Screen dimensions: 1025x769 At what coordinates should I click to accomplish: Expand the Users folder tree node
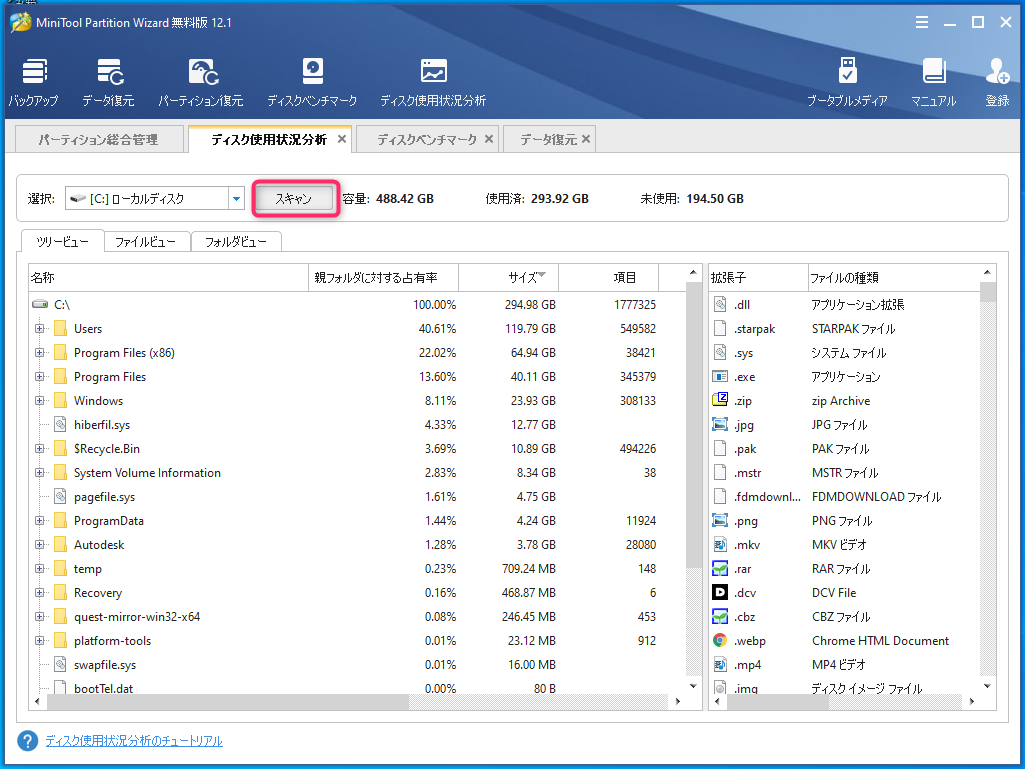pyautogui.click(x=40, y=329)
